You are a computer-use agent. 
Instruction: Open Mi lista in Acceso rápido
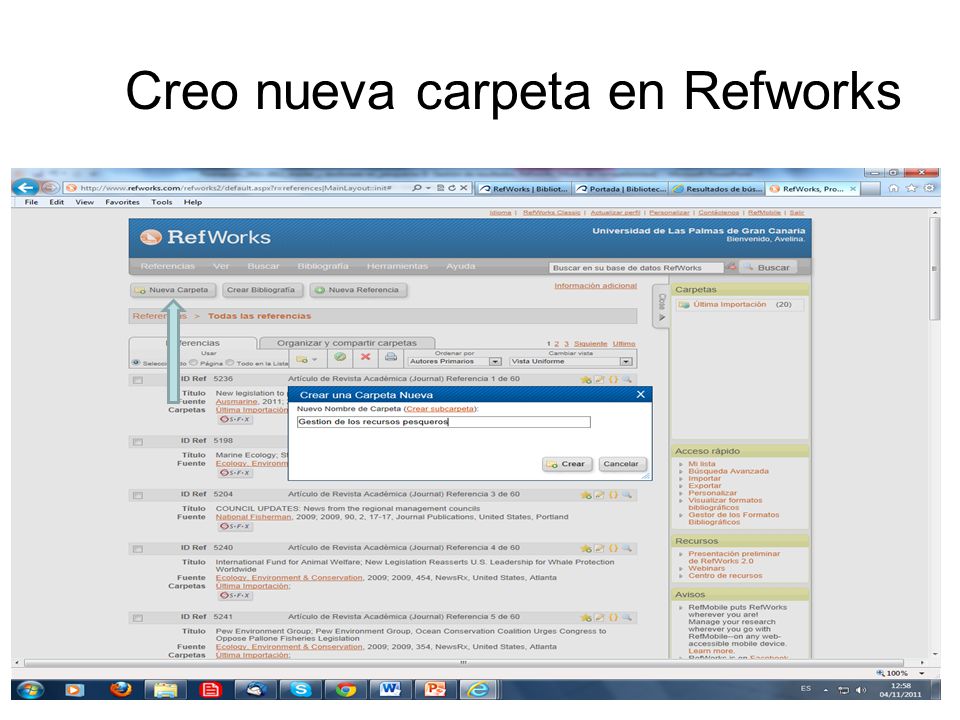point(702,463)
